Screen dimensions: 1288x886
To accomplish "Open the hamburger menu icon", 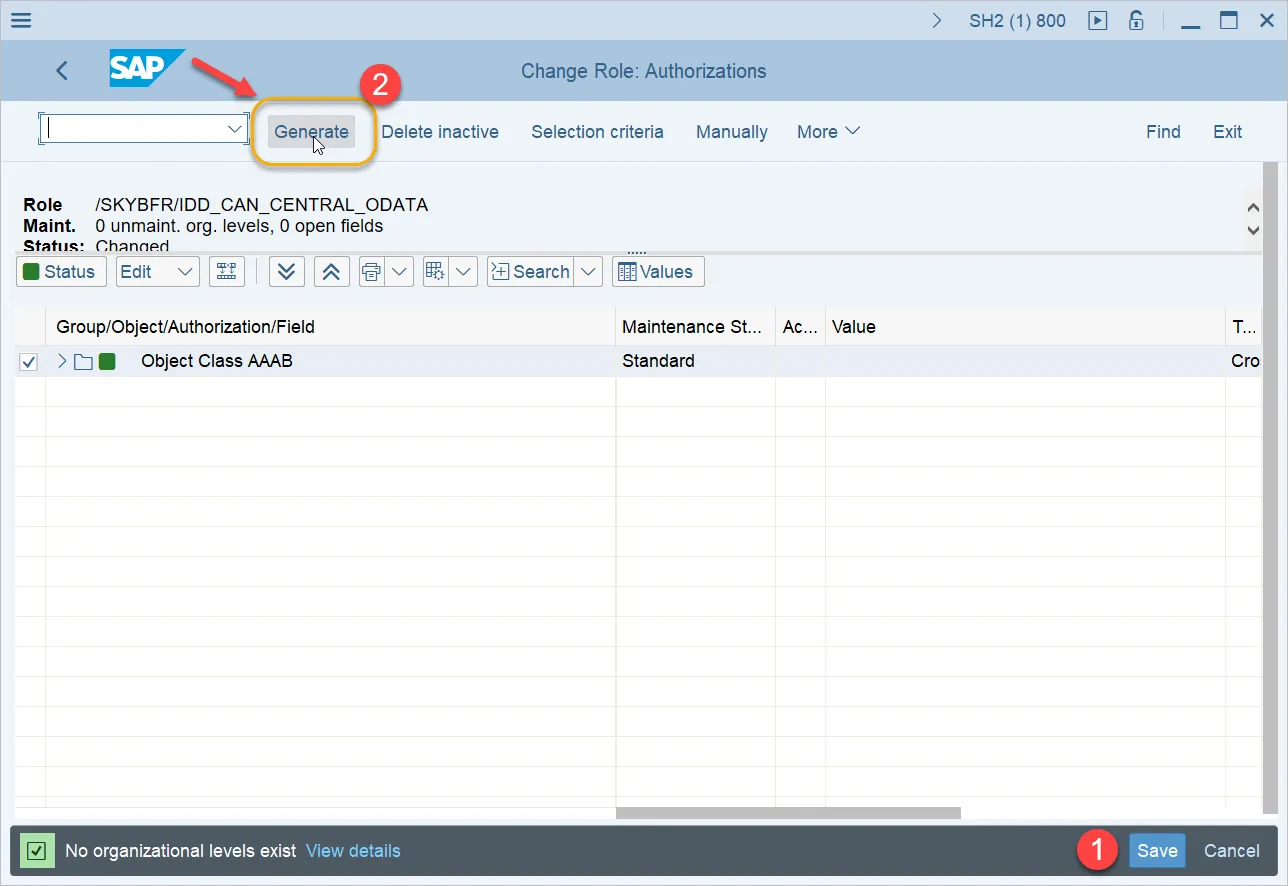I will [x=20, y=20].
